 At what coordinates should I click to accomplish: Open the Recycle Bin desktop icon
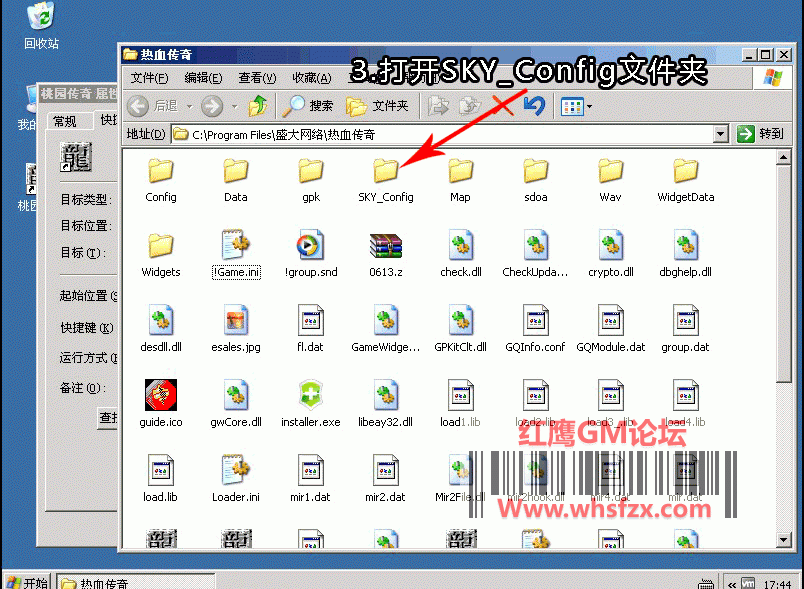coord(42,26)
